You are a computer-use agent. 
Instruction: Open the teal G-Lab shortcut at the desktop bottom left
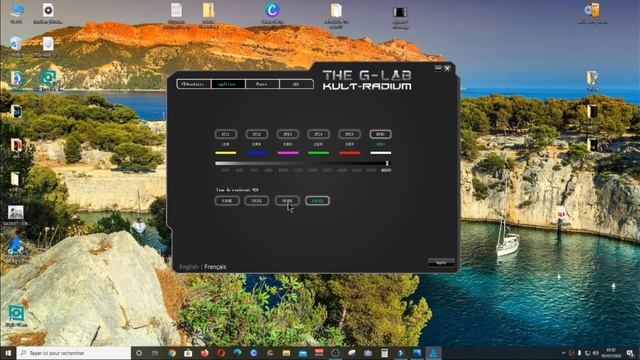16,317
